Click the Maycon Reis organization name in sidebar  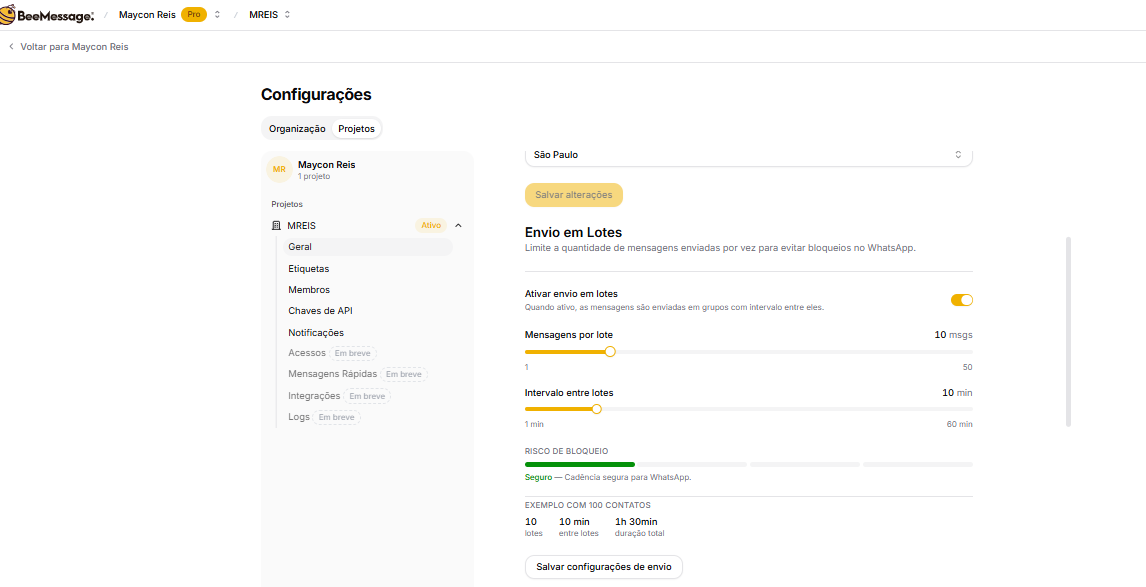pos(327,164)
